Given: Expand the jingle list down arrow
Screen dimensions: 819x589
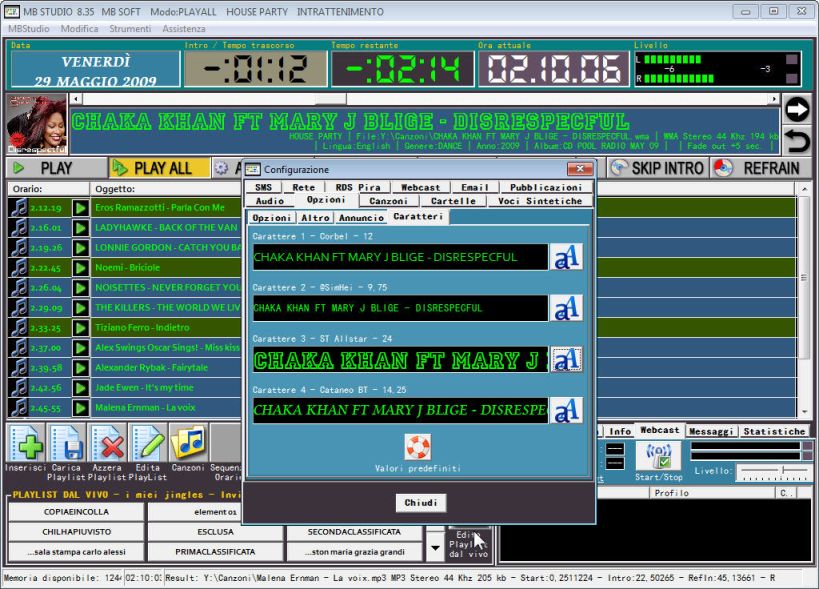Looking at the screenshot, I should click(435, 548).
